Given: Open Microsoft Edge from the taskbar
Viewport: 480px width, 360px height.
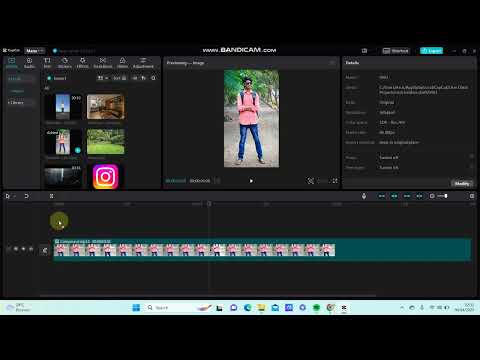Looking at the screenshot, I should click(247, 307).
